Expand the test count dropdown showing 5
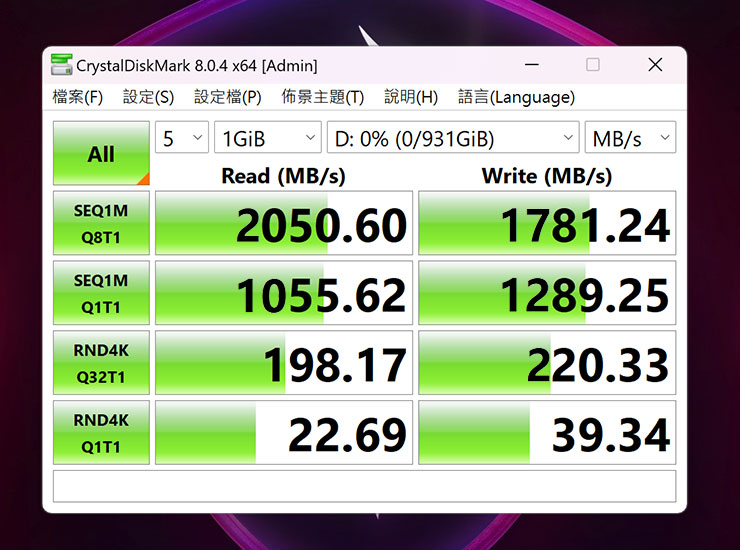Screen dimensions: 740x550 [182, 137]
